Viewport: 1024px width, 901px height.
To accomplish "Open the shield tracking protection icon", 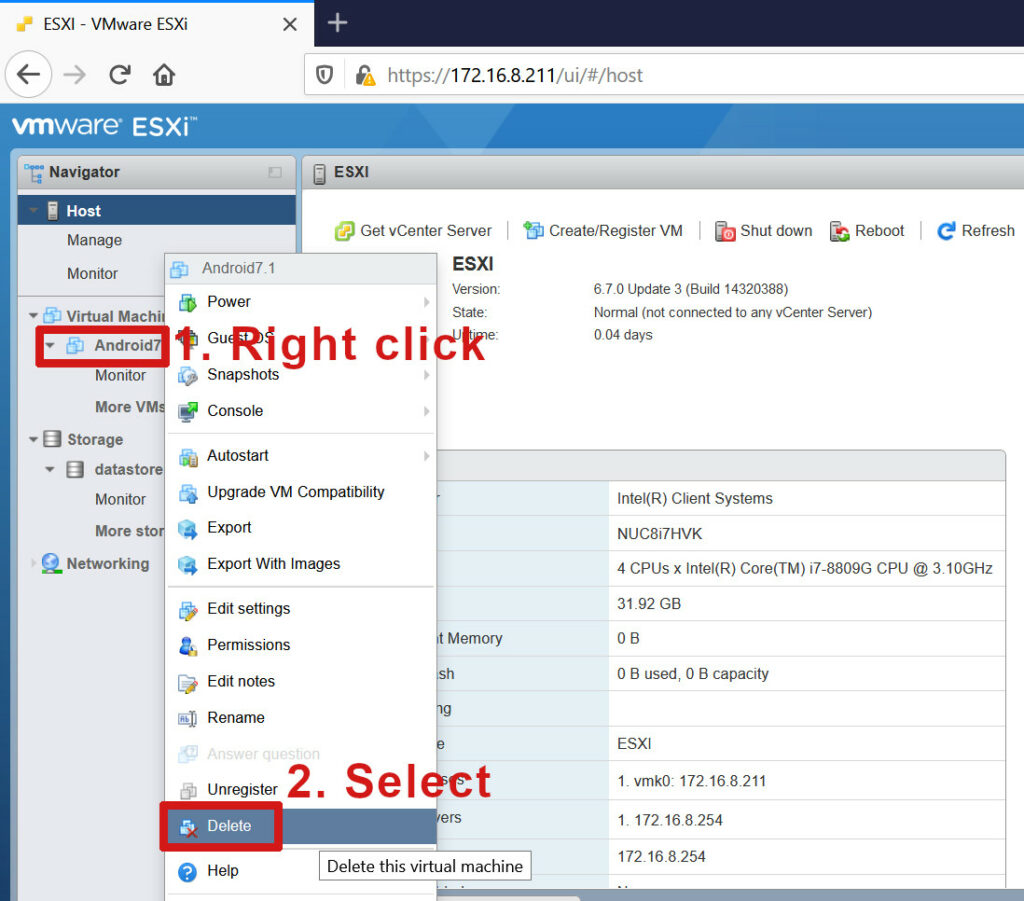I will (325, 75).
